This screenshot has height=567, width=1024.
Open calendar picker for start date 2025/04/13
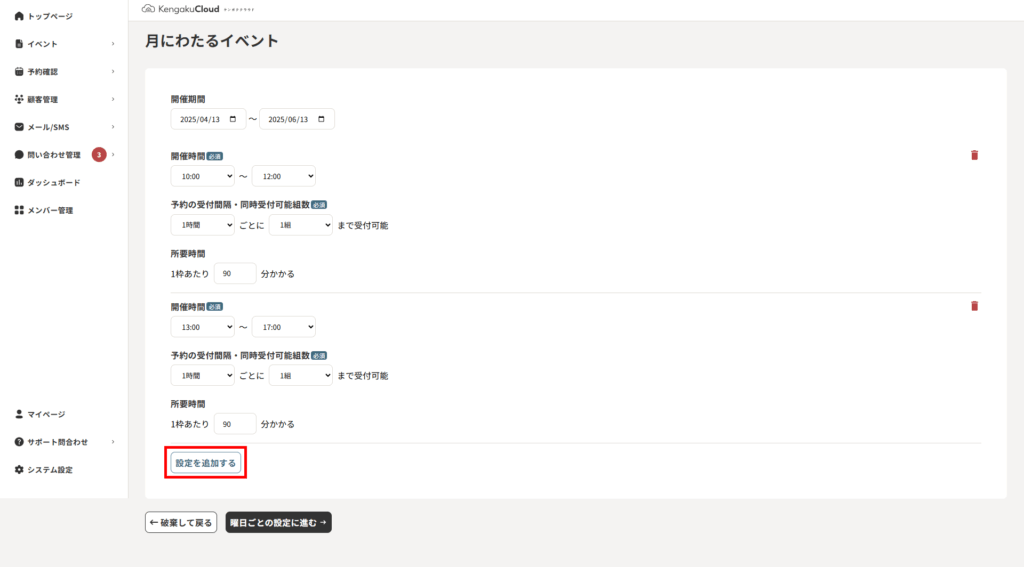[x=232, y=120]
